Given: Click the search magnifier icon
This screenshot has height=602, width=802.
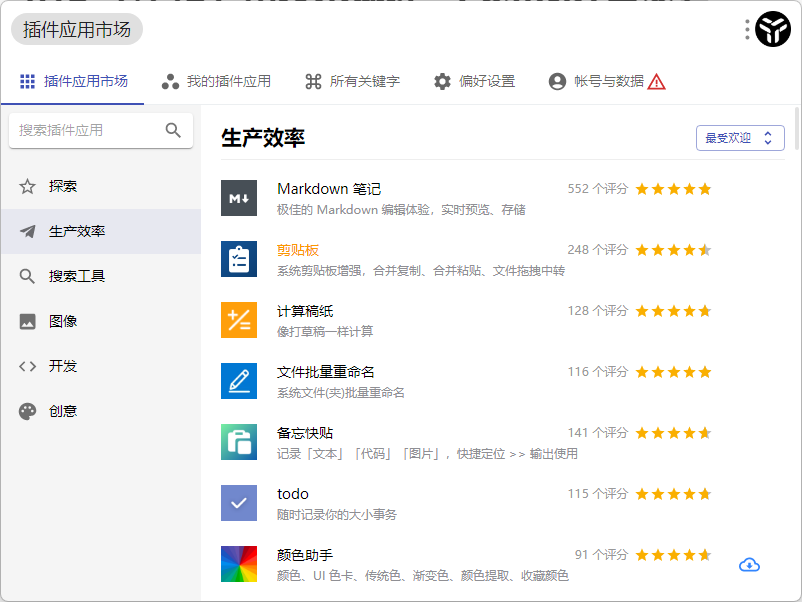Looking at the screenshot, I should coord(173,130).
